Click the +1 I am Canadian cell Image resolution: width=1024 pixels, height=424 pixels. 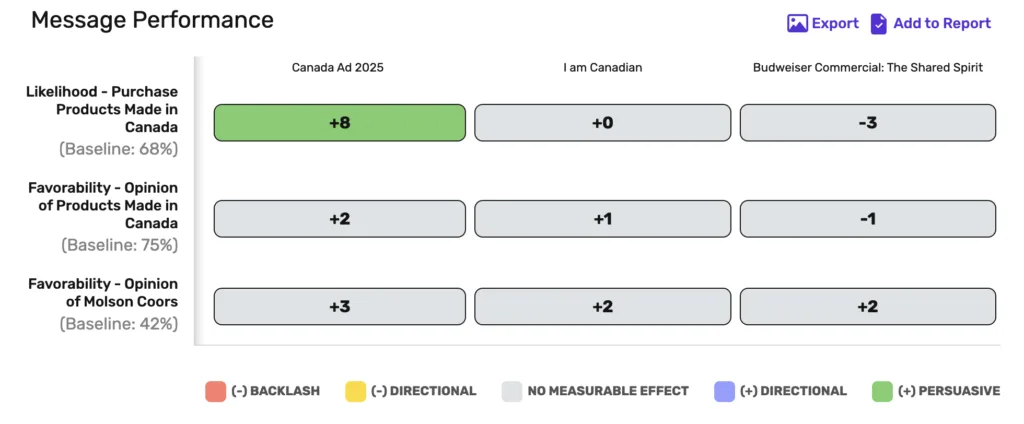click(602, 219)
